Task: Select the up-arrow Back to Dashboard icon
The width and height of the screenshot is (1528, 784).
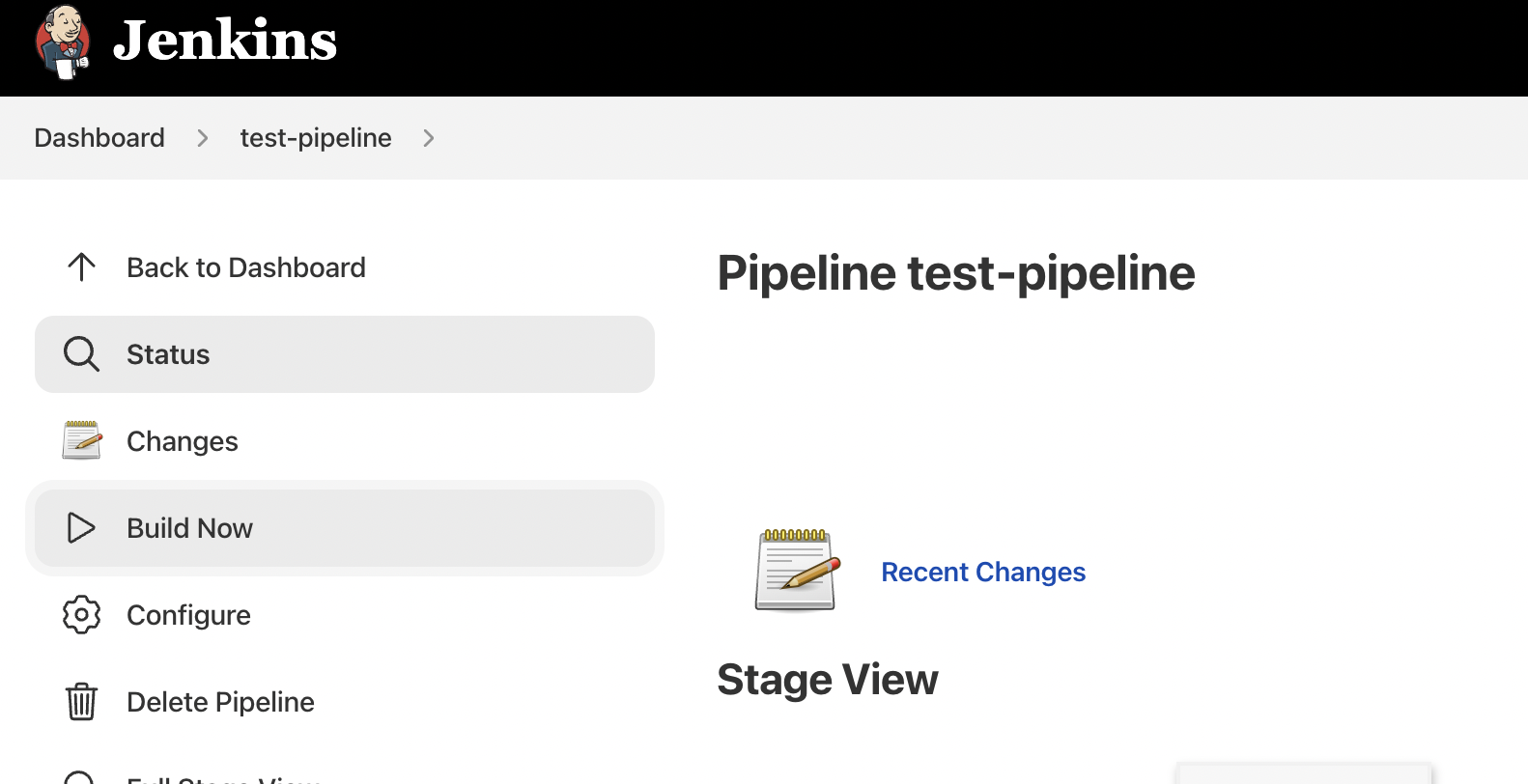Action: (81, 267)
